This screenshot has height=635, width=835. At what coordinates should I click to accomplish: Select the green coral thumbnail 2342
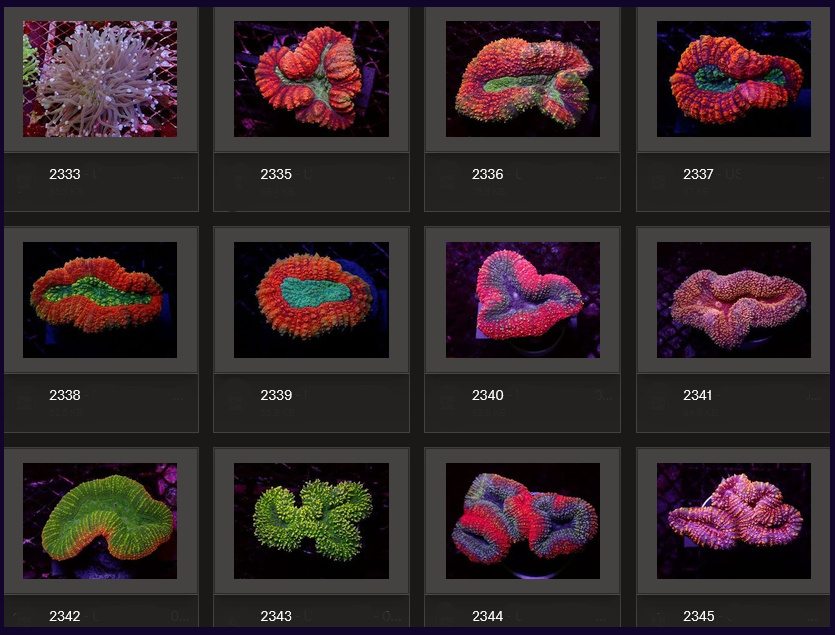pos(100,521)
